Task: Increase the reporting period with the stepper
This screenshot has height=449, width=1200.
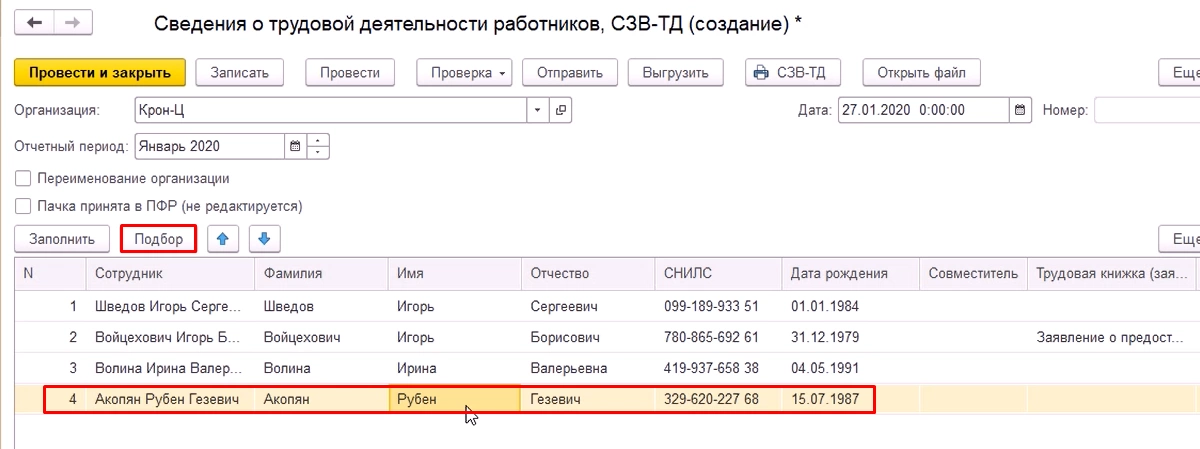Action: (319, 141)
